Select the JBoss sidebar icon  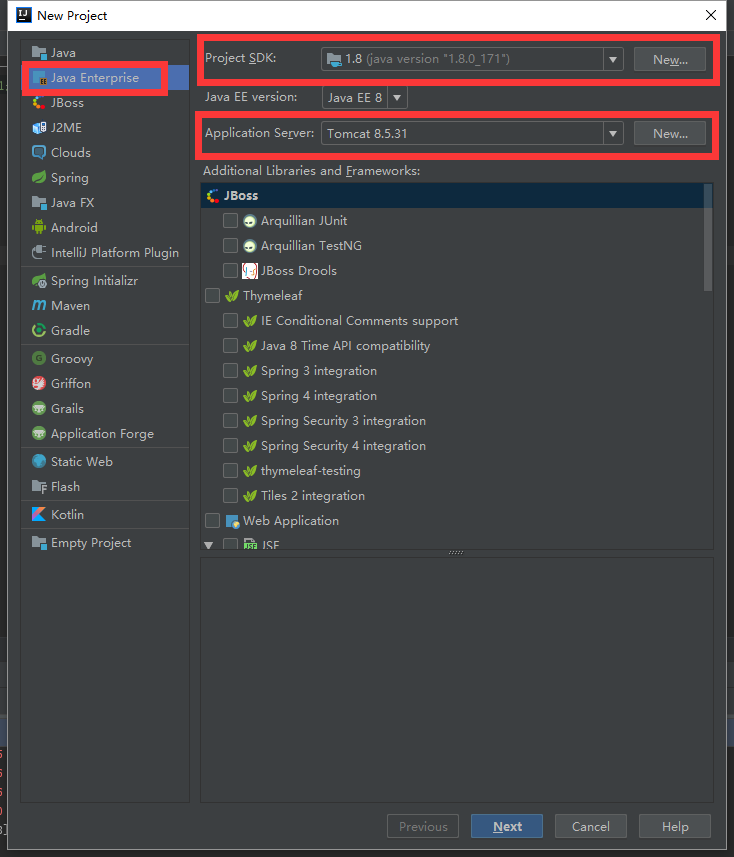pos(39,103)
